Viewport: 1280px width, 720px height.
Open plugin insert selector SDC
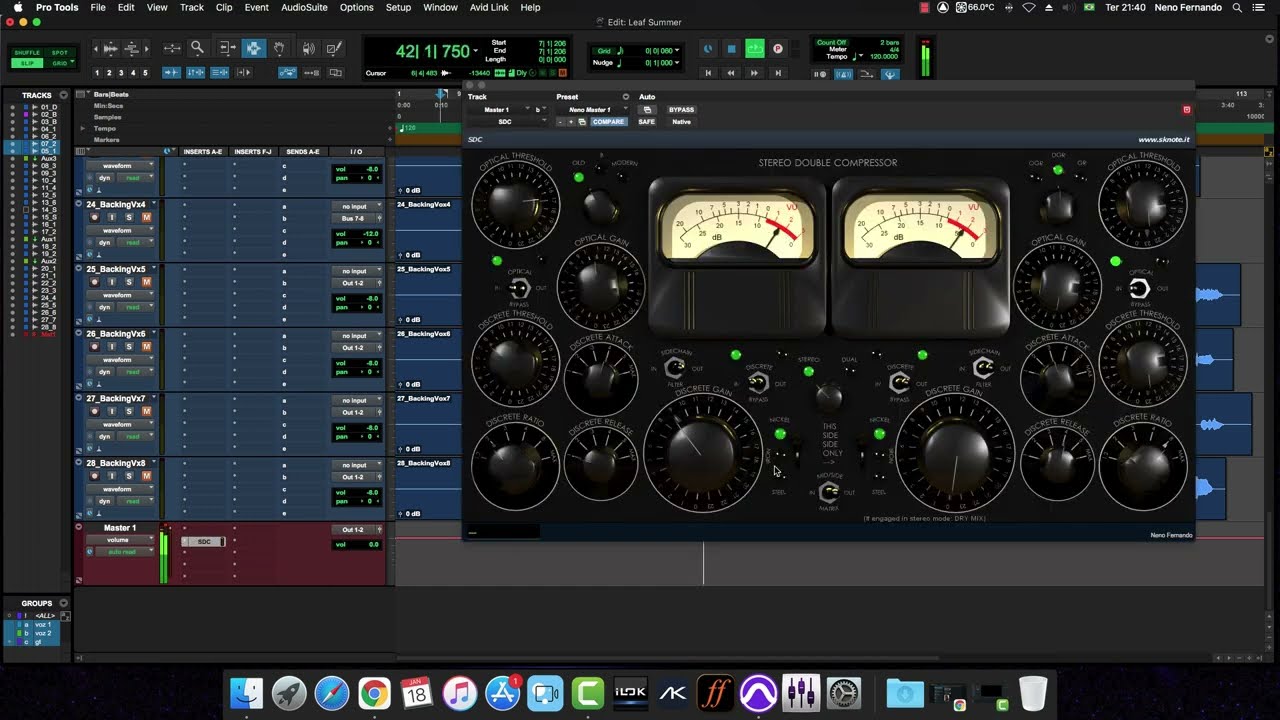[507, 122]
